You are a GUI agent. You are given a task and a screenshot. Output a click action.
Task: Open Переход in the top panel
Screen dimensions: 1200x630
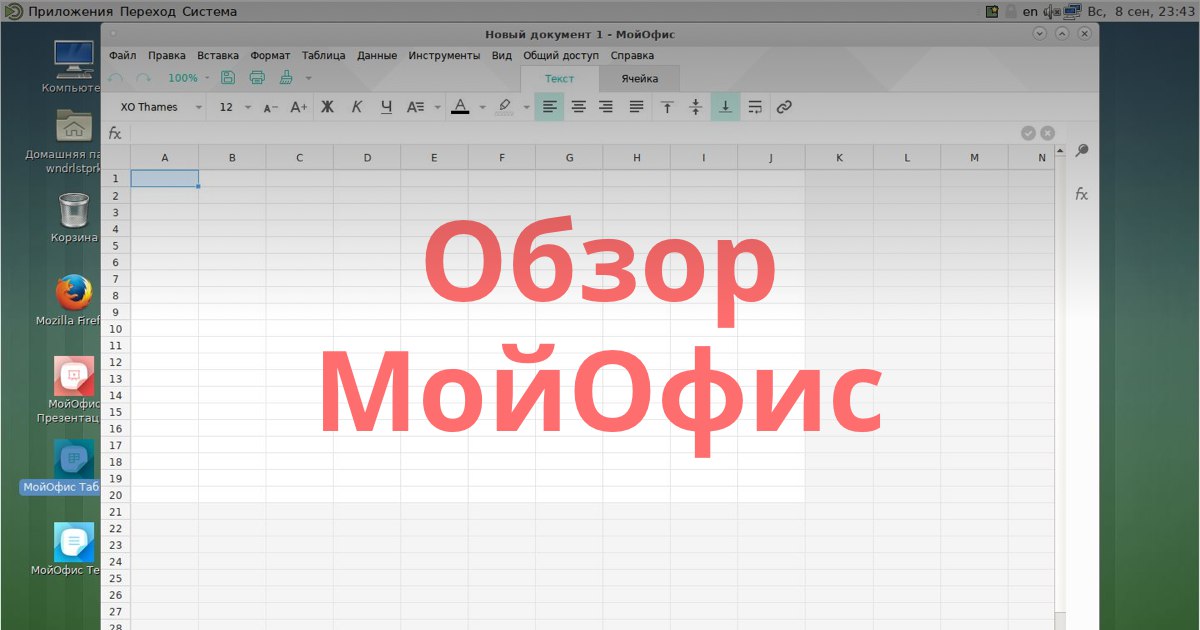(147, 12)
